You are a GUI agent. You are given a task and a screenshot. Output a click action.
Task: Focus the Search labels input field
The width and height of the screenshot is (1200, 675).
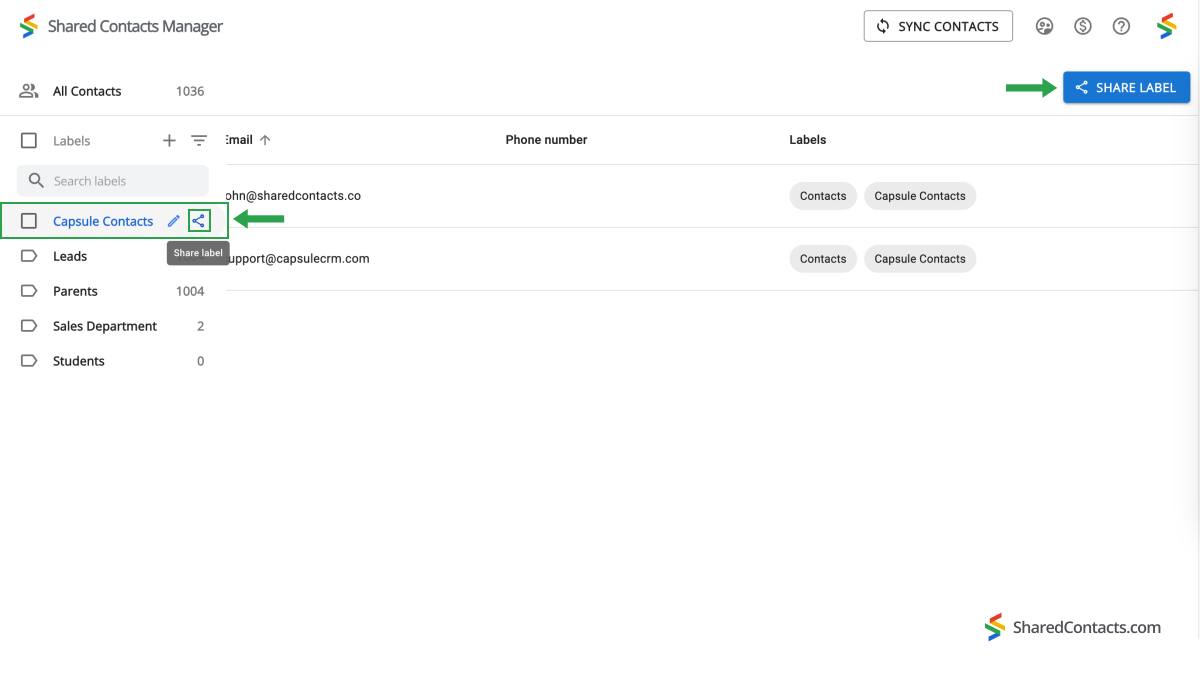tap(113, 181)
